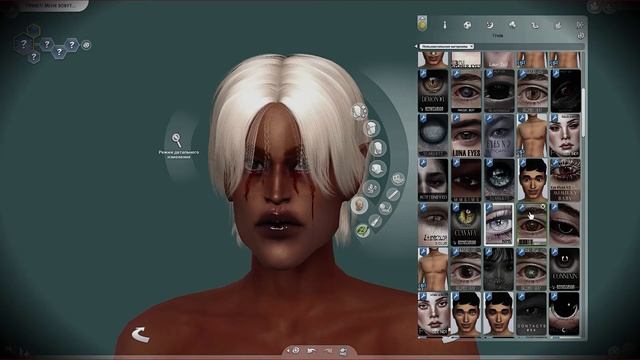Select the cloudy blind eye thumbnail

coord(433,136)
